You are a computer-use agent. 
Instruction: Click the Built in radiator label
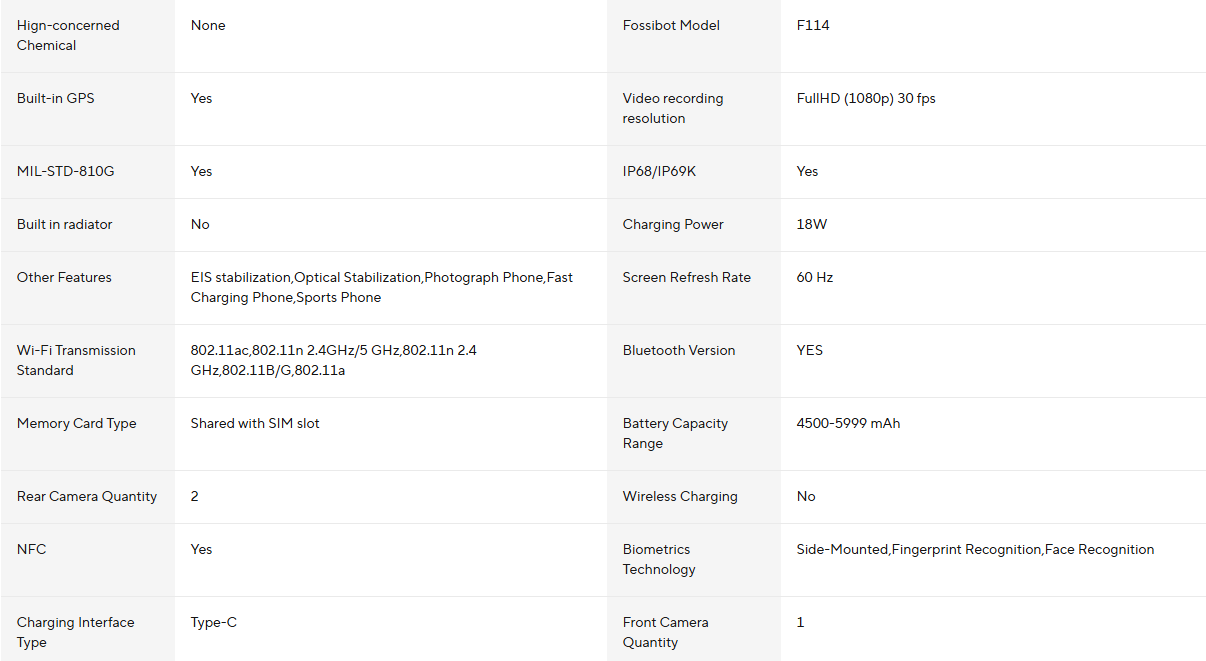click(x=65, y=225)
